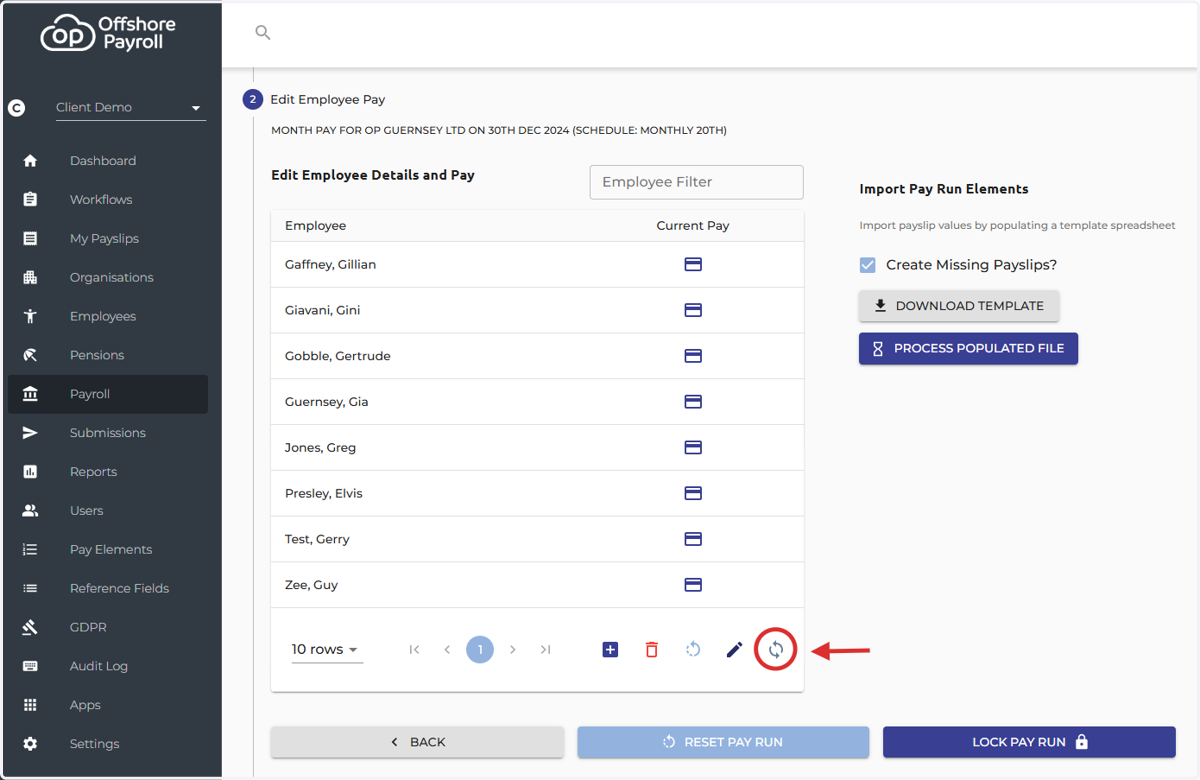The image size is (1200, 780).
Task: Open pay card icon for Guernsey, Gia
Action: pos(692,402)
